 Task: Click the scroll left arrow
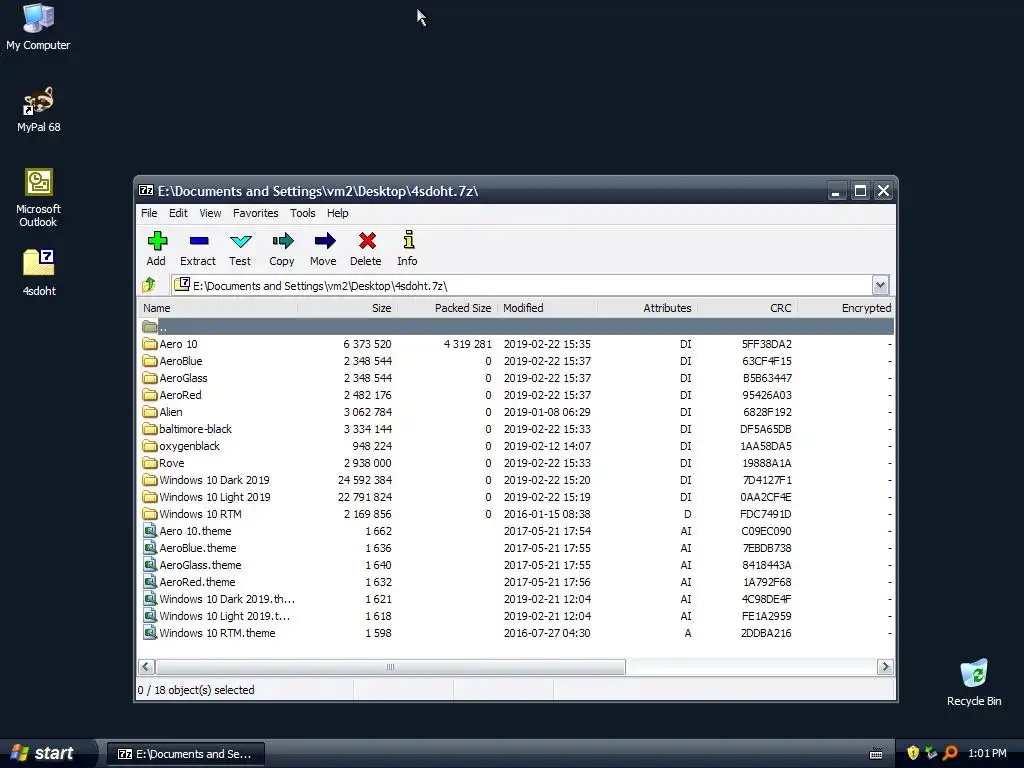(x=146, y=667)
